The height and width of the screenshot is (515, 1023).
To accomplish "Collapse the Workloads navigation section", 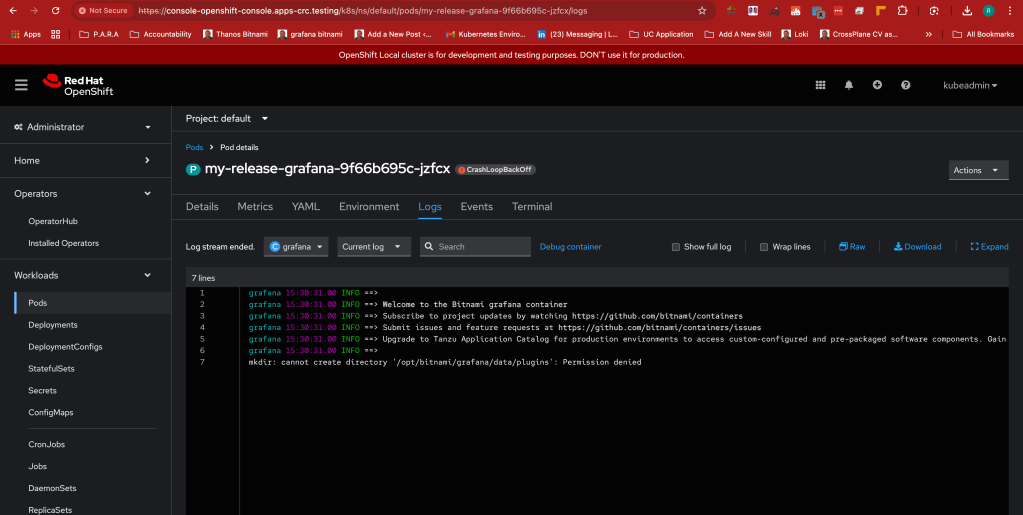I will (x=85, y=275).
